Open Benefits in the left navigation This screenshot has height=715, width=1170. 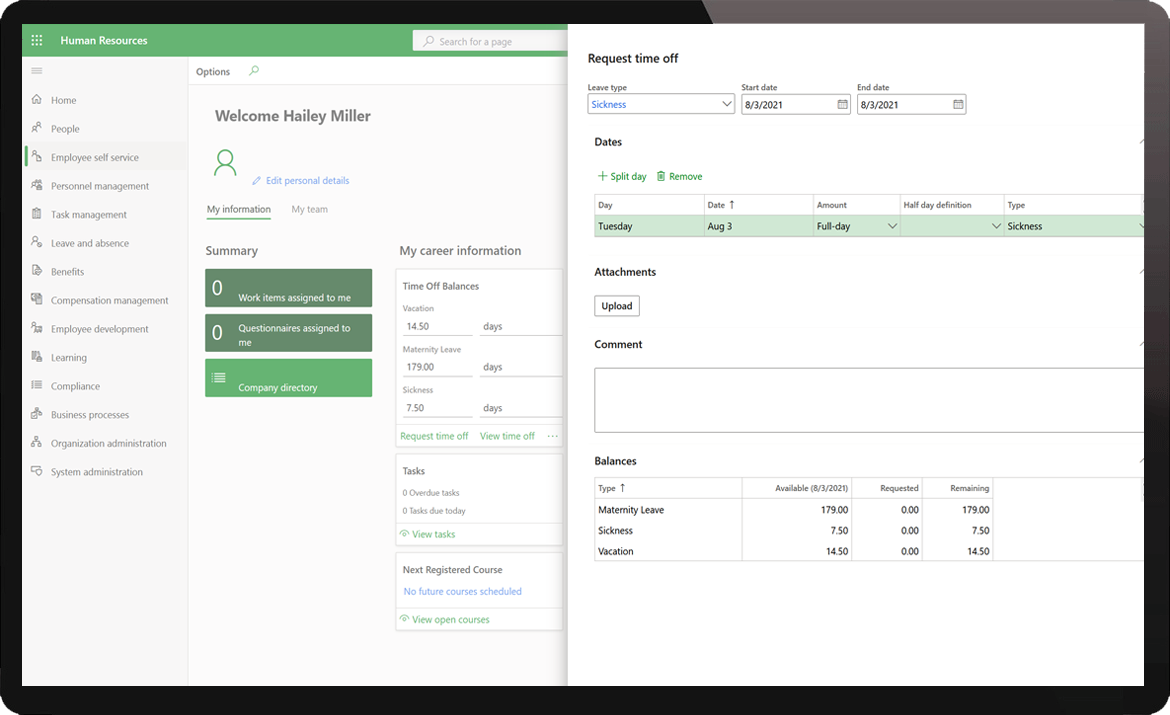coord(67,272)
